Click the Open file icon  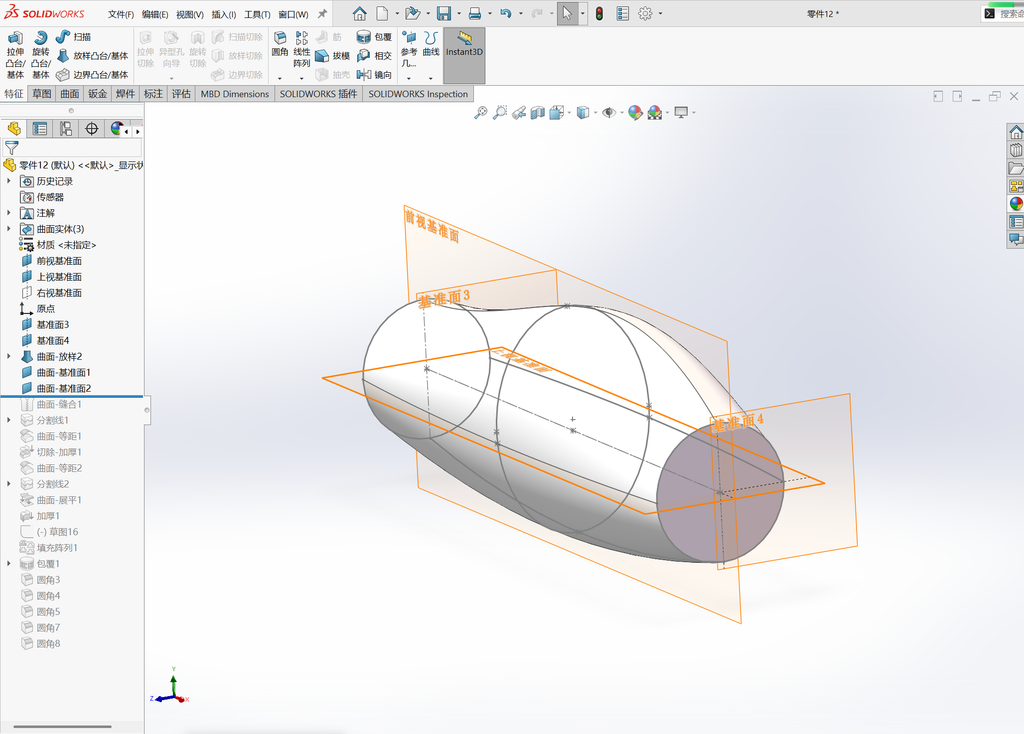coord(412,14)
